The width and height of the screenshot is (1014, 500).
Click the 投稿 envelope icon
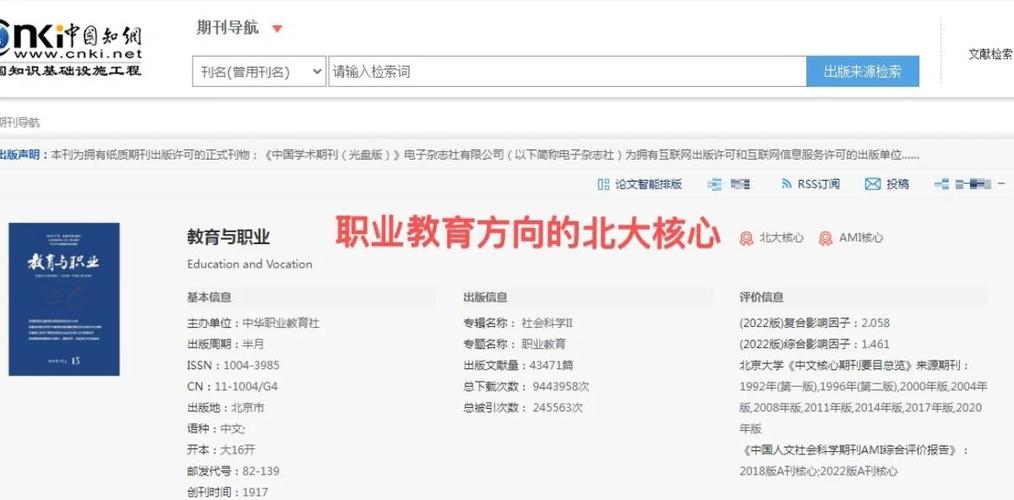872,184
